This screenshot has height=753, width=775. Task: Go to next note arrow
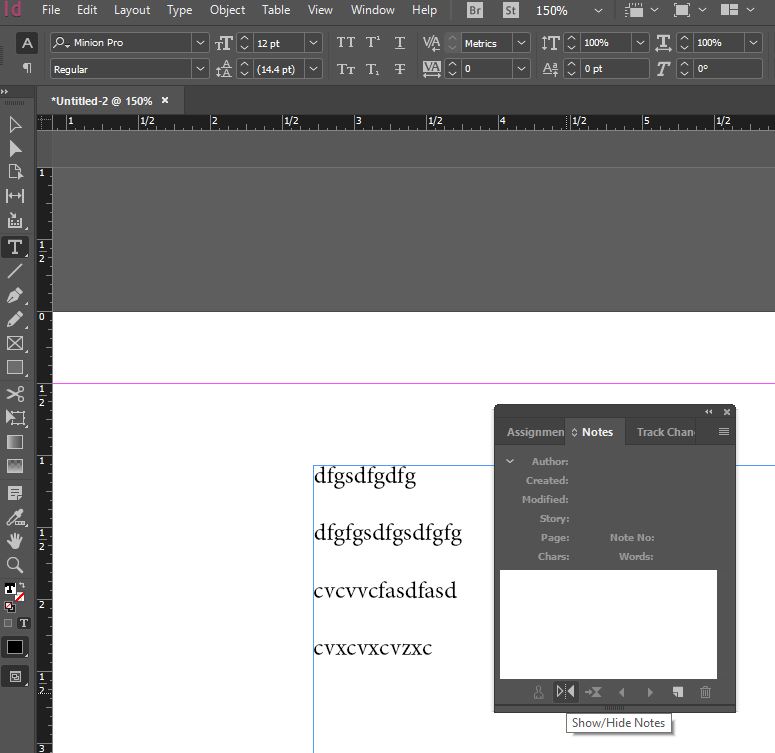650,693
